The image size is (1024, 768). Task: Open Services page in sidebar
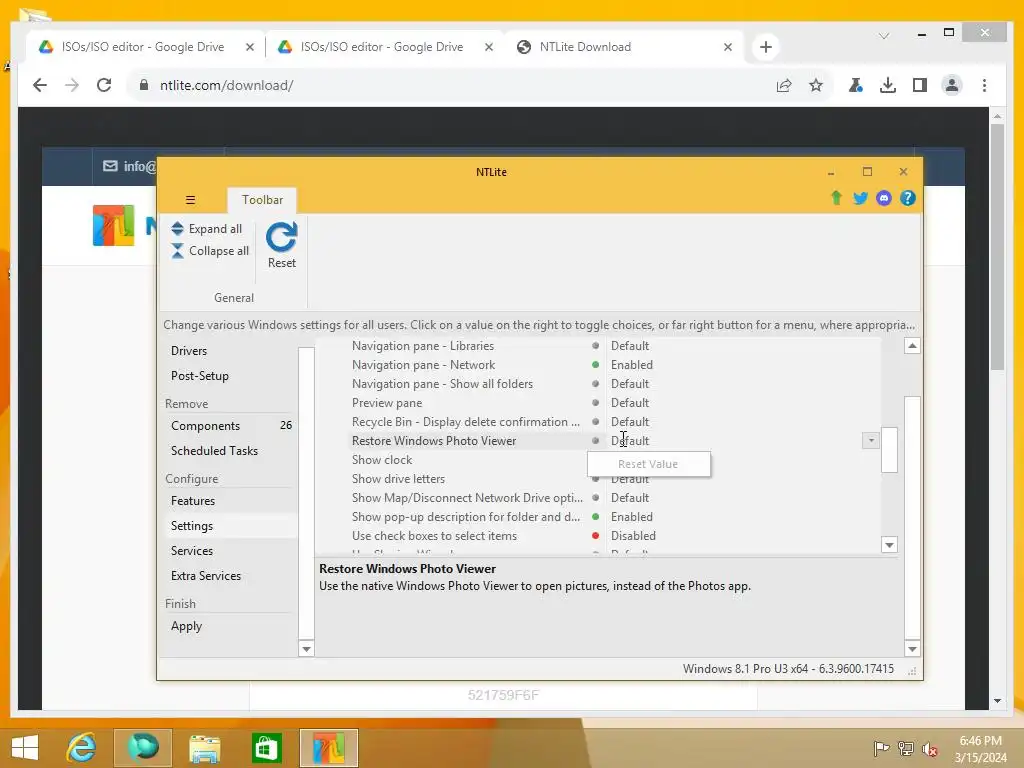pyautogui.click(x=191, y=551)
